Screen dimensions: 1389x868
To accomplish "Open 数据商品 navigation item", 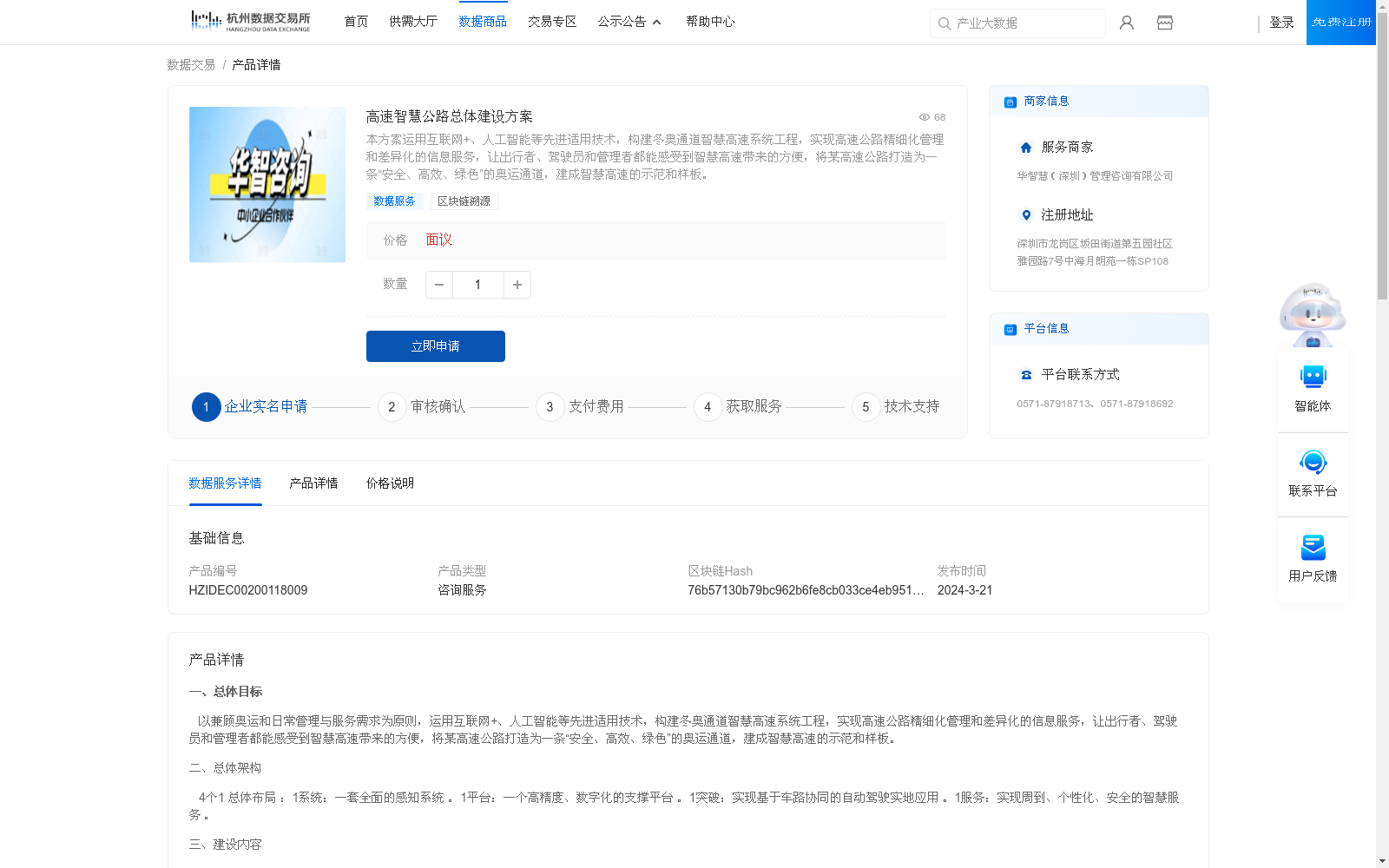I will pos(483,22).
